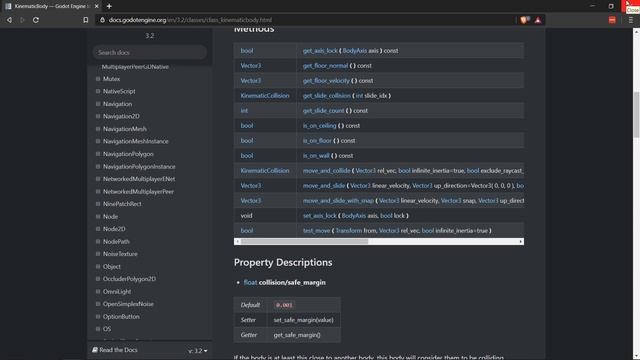640x360 pixels.
Task: Click the table's scroll-left arrow
Action: (x=237, y=242)
